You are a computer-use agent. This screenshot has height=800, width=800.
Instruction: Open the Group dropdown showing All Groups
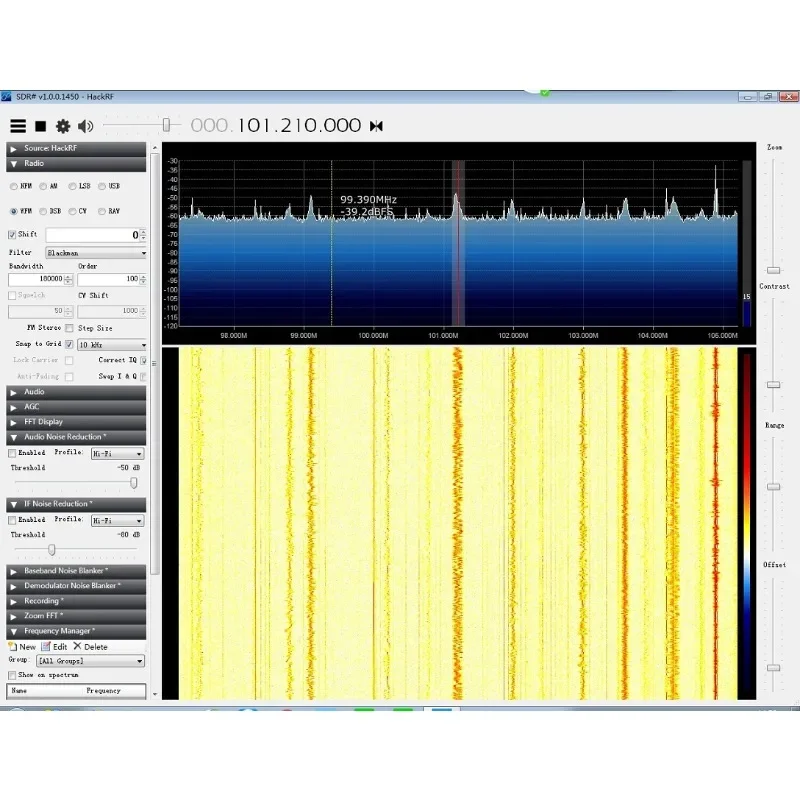click(90, 661)
